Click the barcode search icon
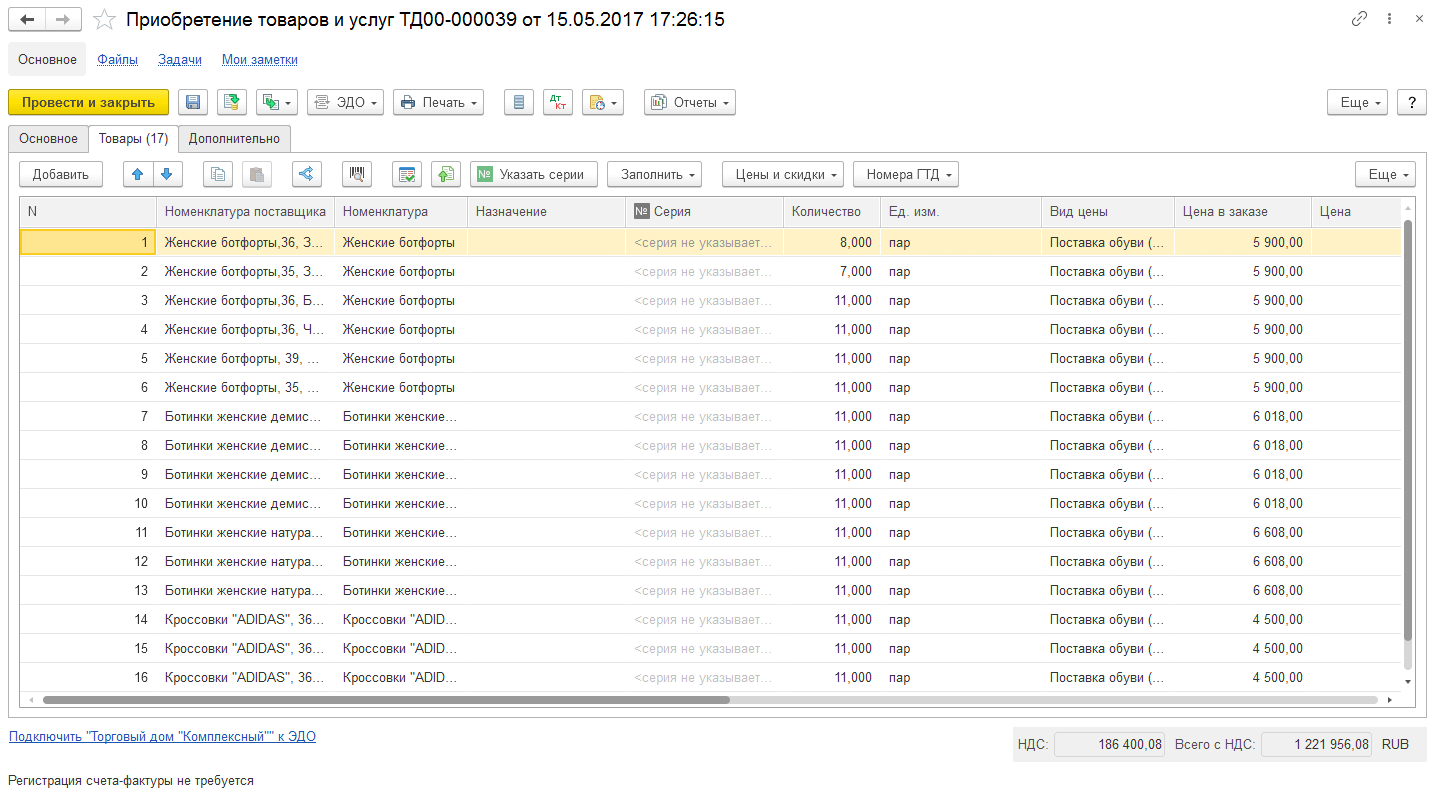1443x794 pixels. [356, 174]
